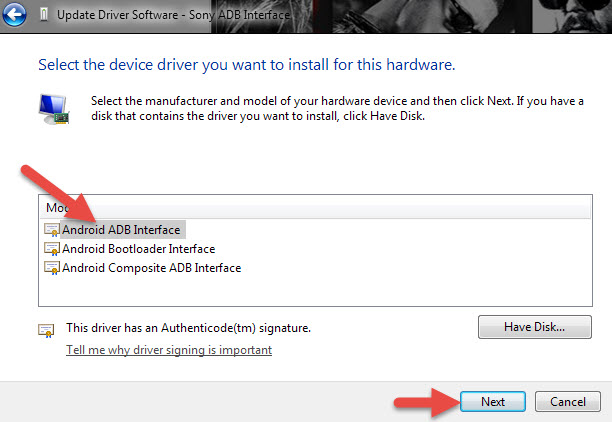Click the blue back arrow button
Image resolution: width=612 pixels, height=422 pixels.
click(15, 16)
